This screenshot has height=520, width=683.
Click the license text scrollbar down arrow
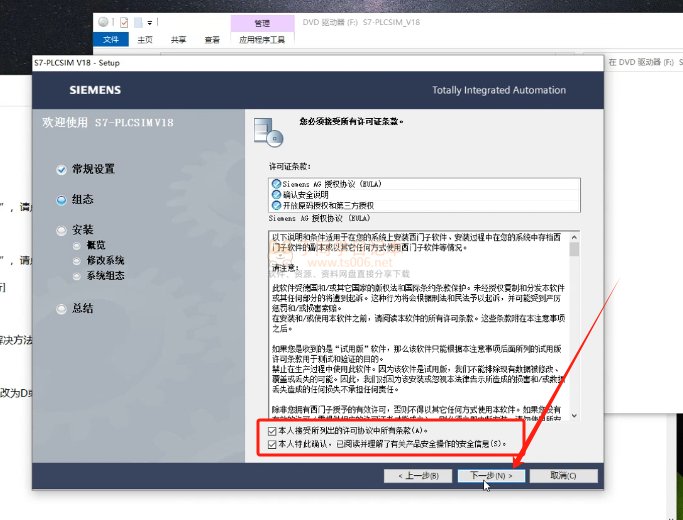pyautogui.click(x=574, y=415)
